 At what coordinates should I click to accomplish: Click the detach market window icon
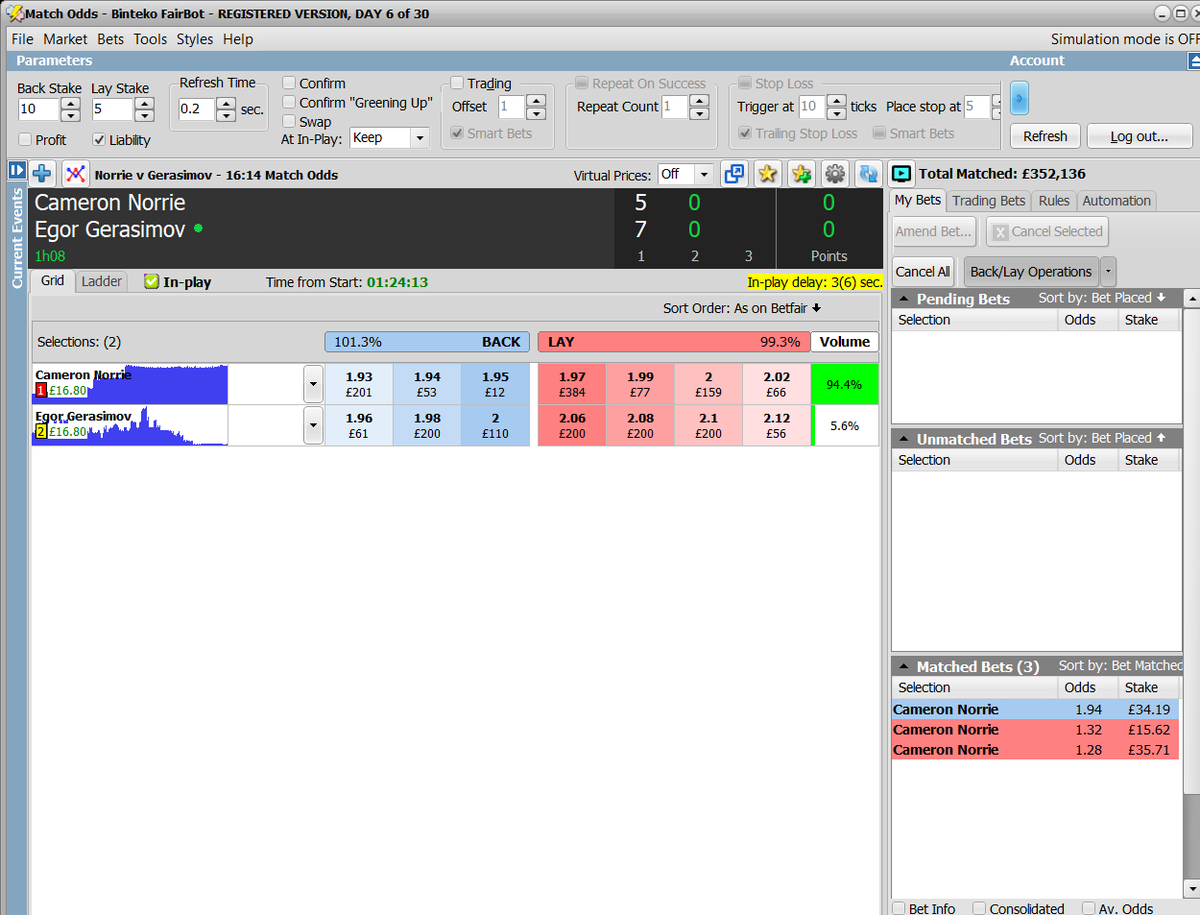tap(734, 174)
